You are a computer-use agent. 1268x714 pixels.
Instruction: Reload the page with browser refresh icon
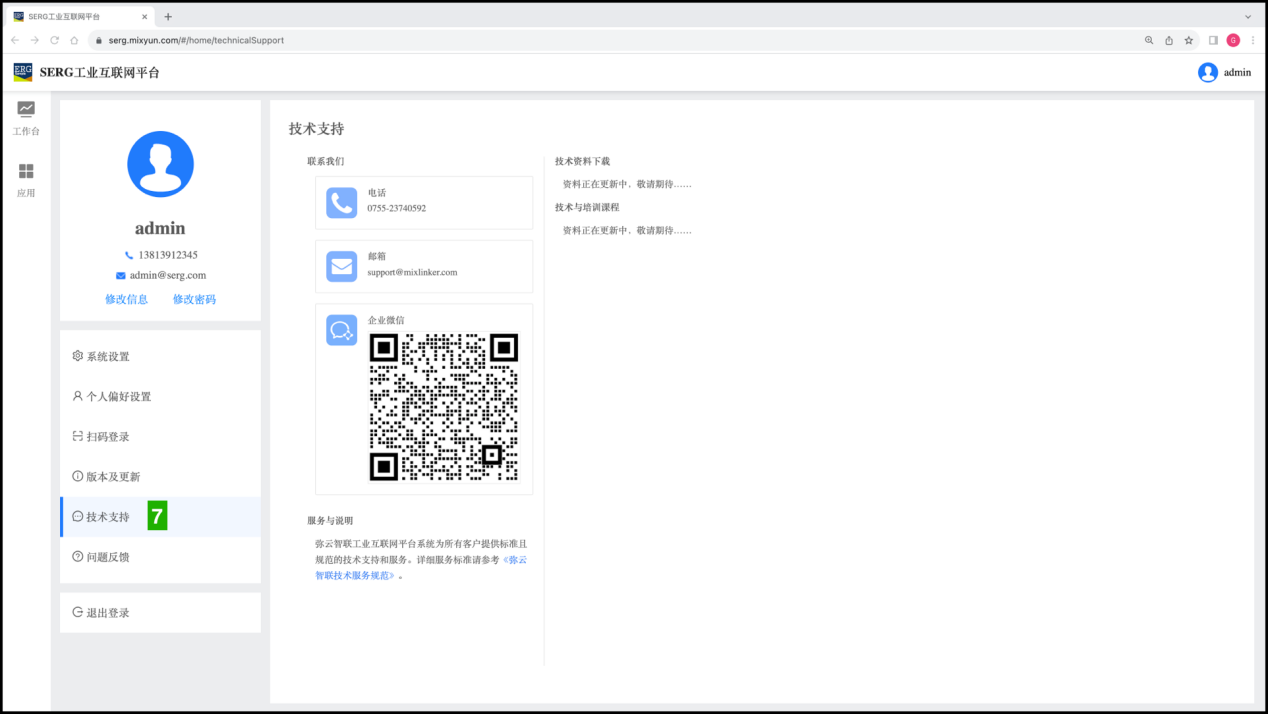coord(54,40)
